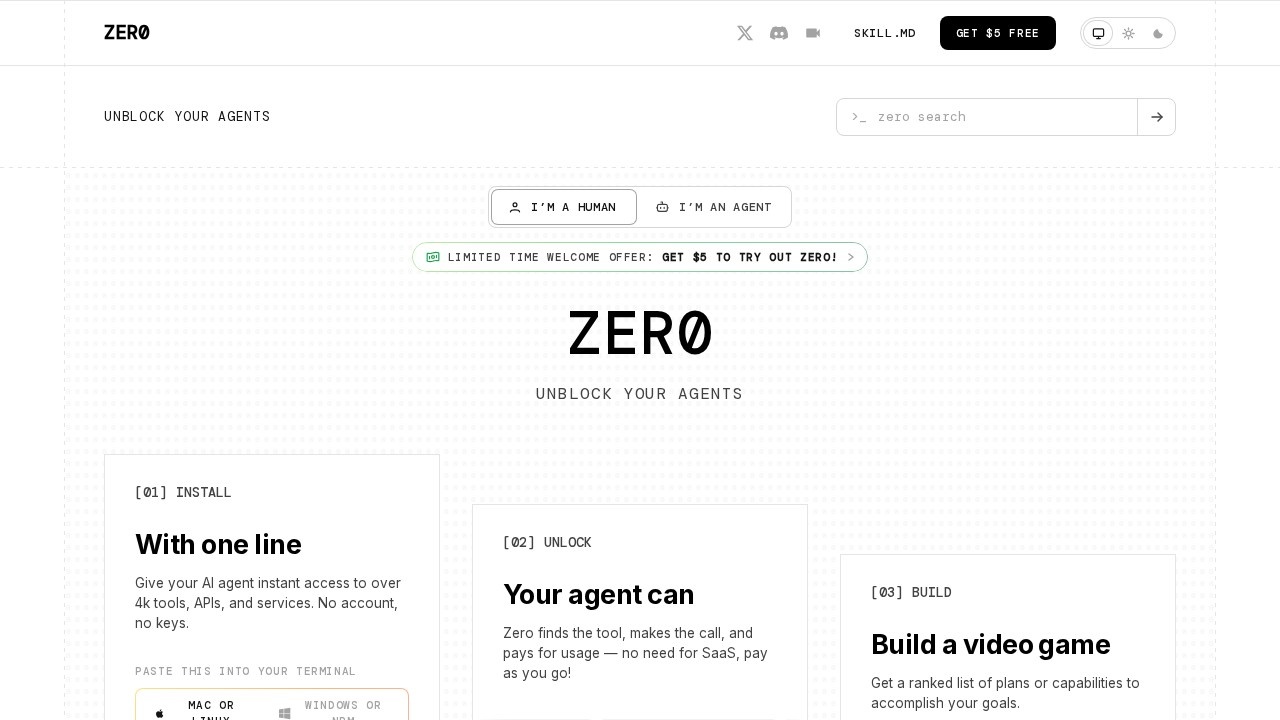The image size is (1280, 720).
Task: Click the [03] BUILD label
Action: [x=911, y=592]
